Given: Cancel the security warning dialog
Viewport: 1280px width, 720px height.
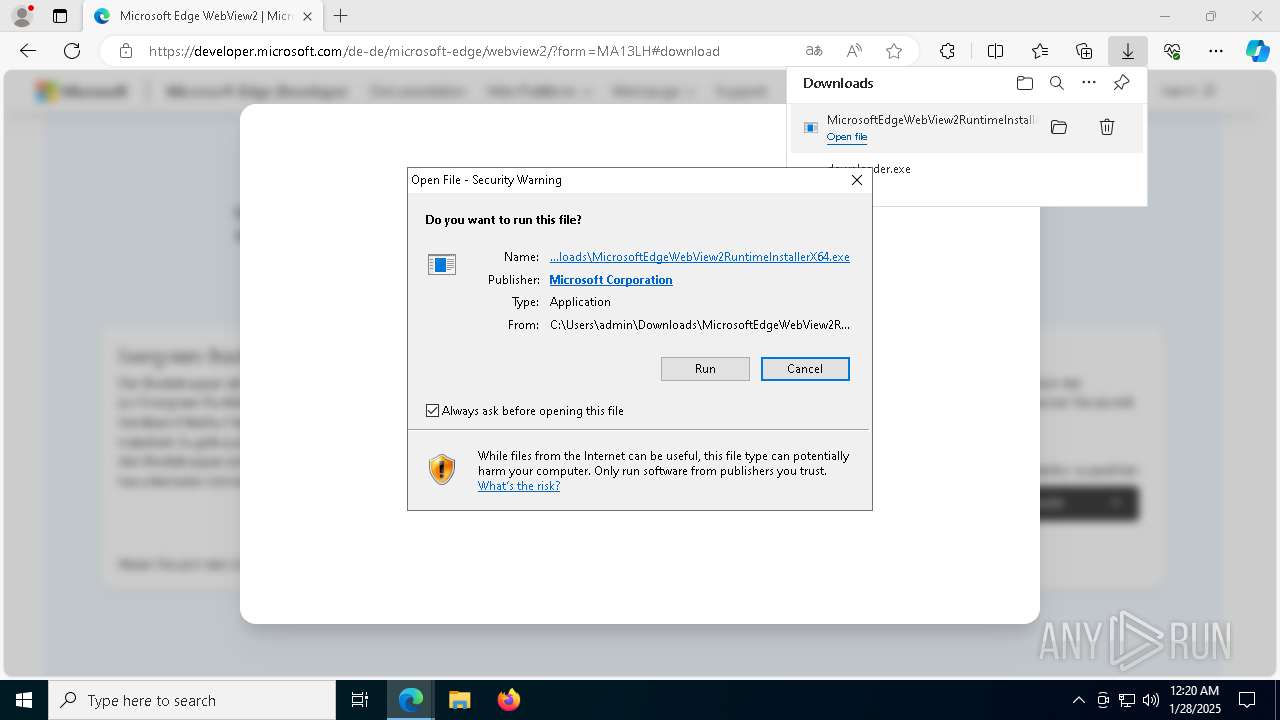Looking at the screenshot, I should (x=805, y=369).
